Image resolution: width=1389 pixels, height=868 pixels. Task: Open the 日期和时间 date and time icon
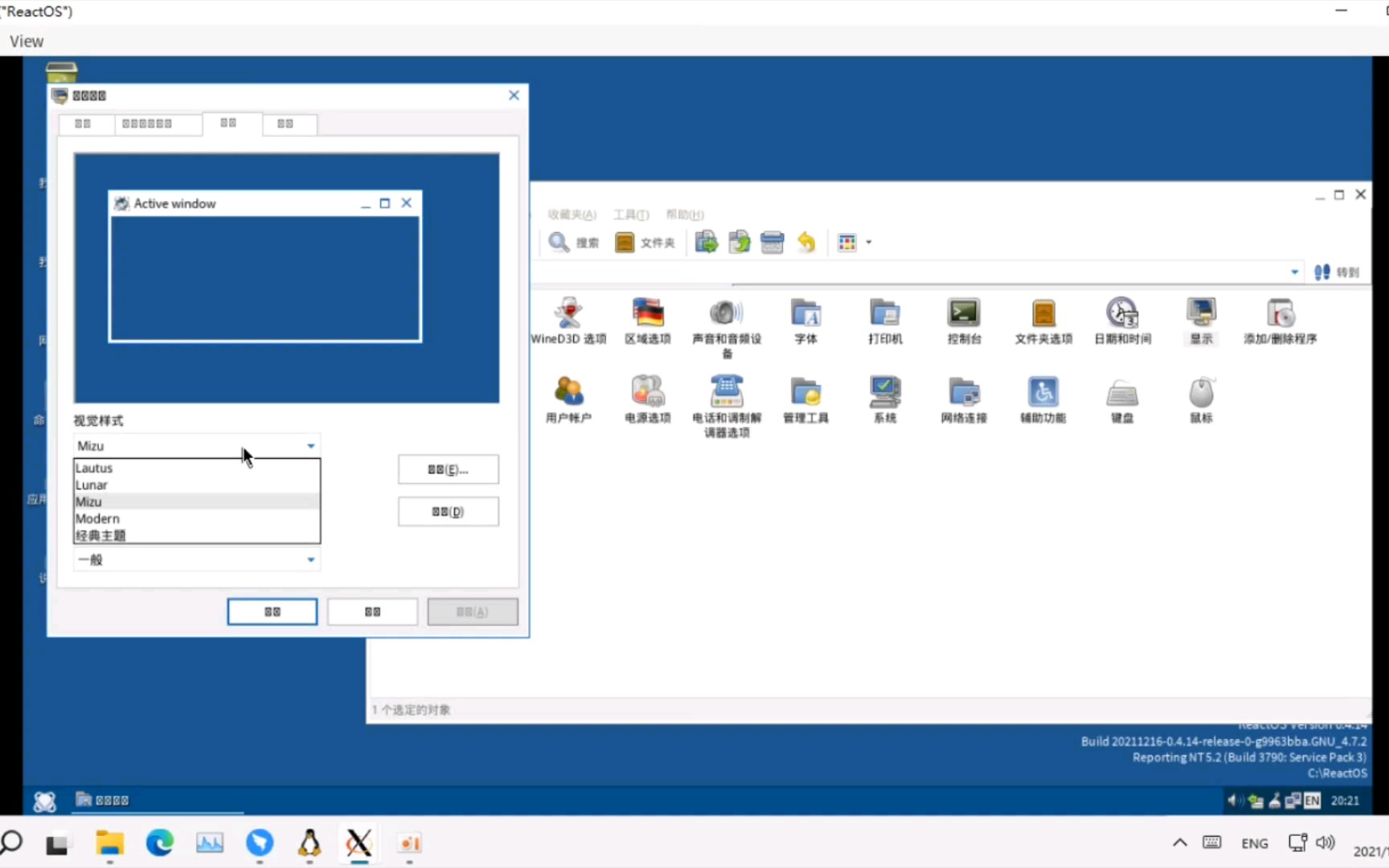click(1122, 321)
